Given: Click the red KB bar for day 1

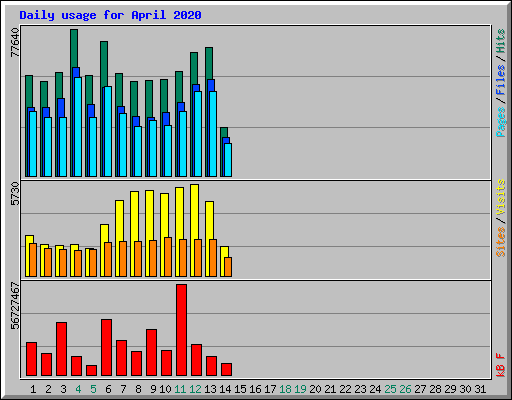Looking at the screenshot, I should coord(31,359).
